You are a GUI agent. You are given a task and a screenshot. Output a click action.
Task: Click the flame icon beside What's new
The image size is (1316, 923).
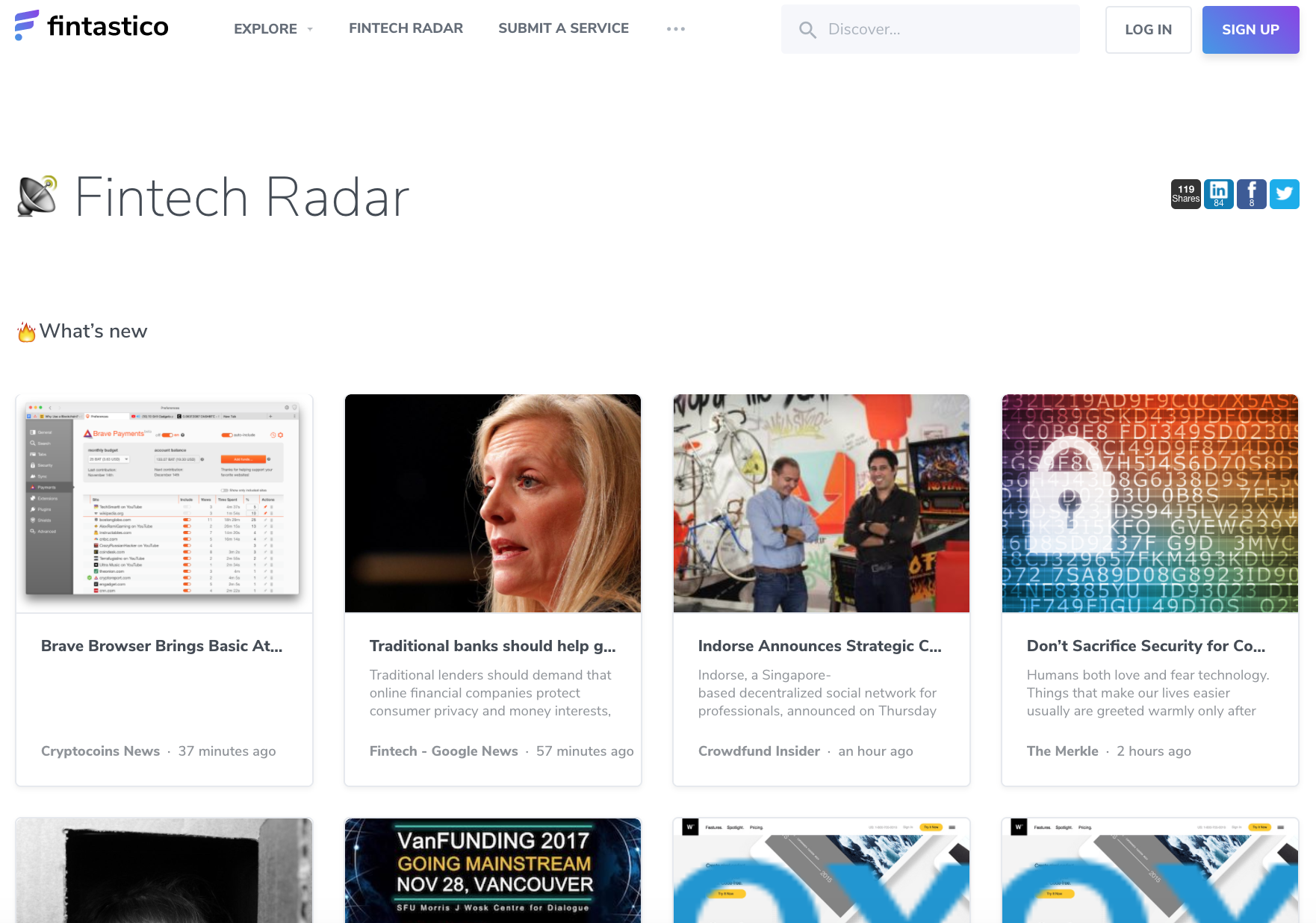click(27, 332)
